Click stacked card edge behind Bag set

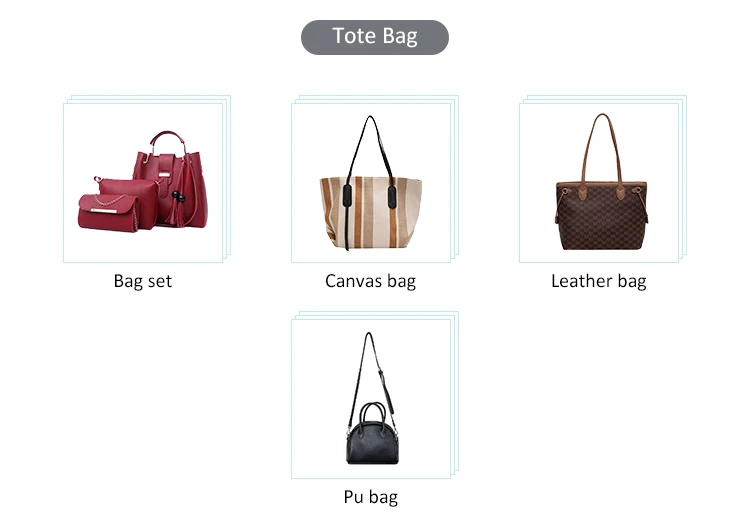(x=228, y=177)
